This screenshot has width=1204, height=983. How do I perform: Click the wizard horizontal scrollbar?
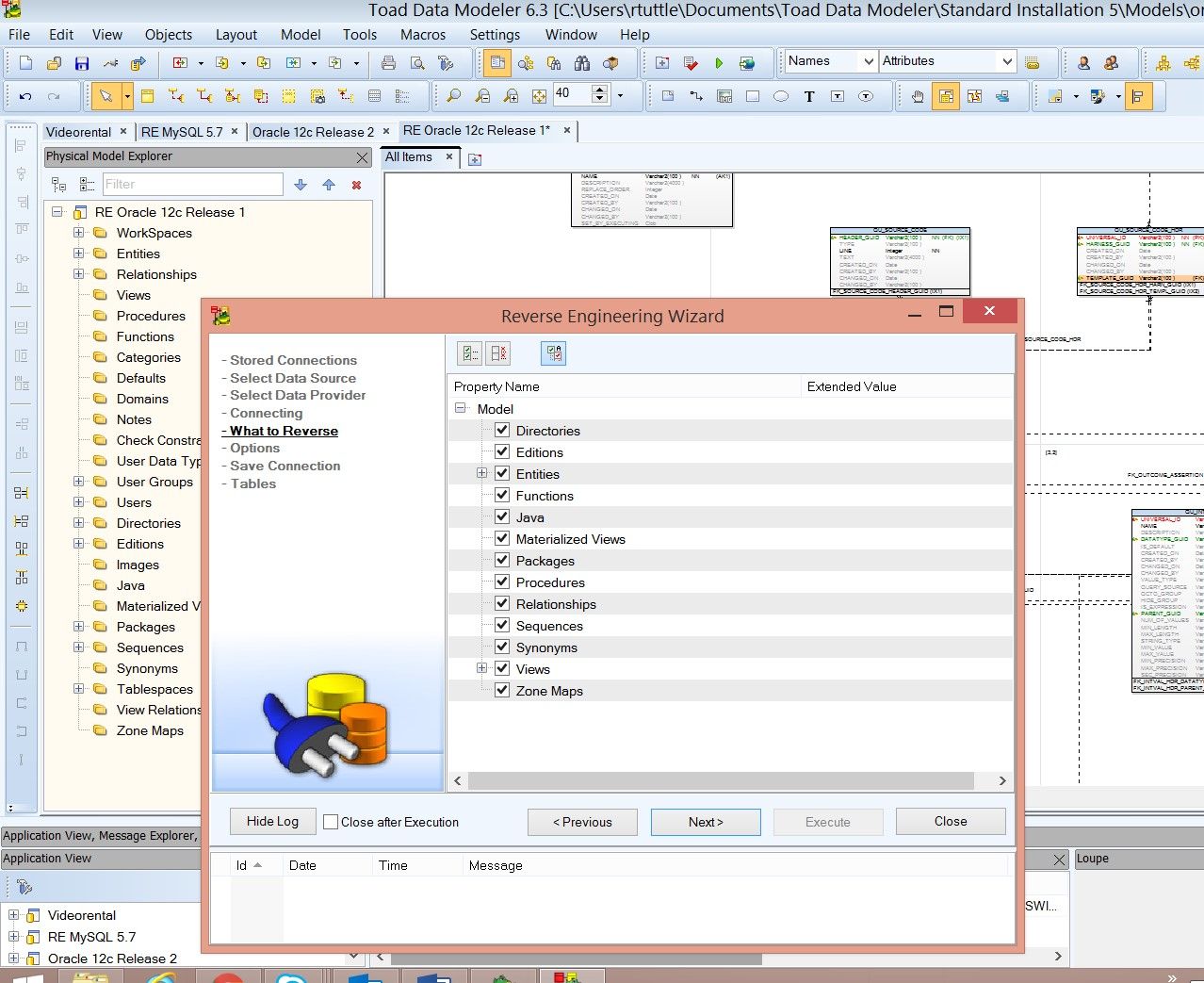[x=721, y=780]
